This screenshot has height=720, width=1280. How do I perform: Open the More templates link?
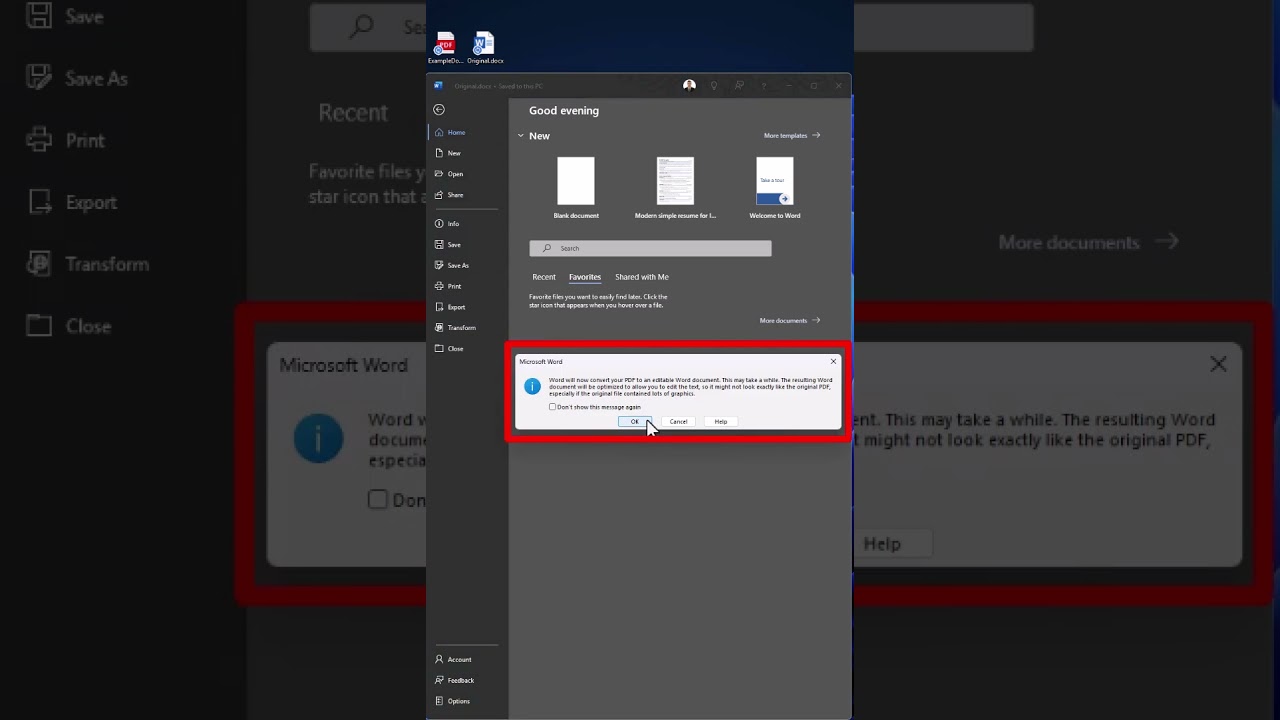tap(792, 136)
